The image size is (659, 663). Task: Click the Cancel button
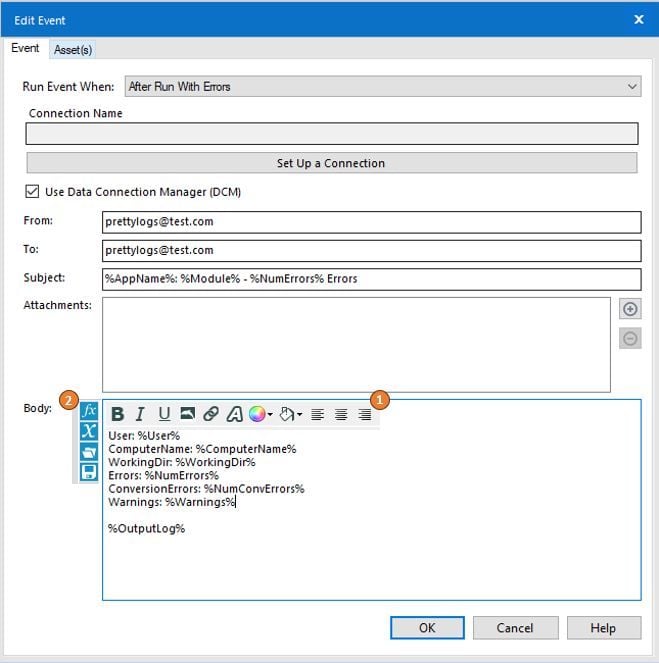[515, 627]
